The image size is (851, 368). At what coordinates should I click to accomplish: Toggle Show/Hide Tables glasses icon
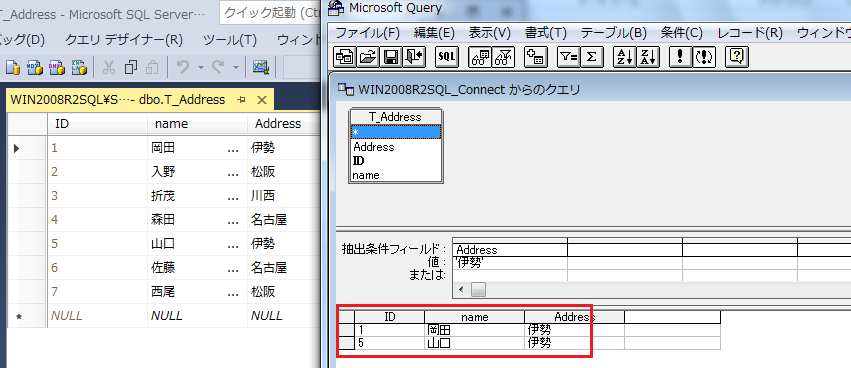point(480,56)
